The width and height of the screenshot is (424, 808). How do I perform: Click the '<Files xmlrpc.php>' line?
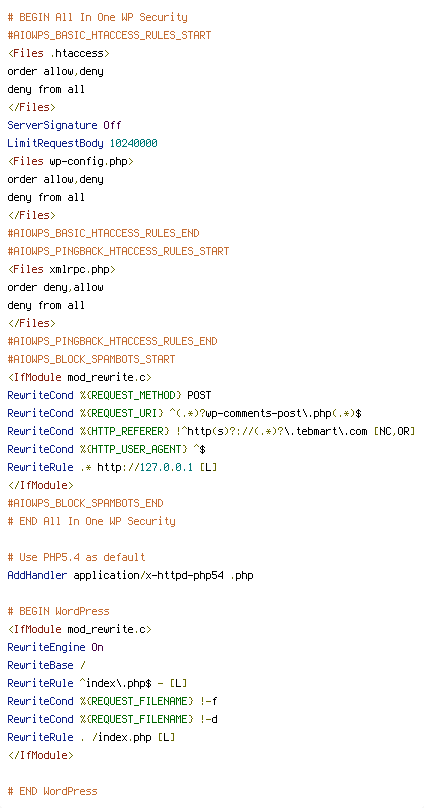click(x=61, y=270)
